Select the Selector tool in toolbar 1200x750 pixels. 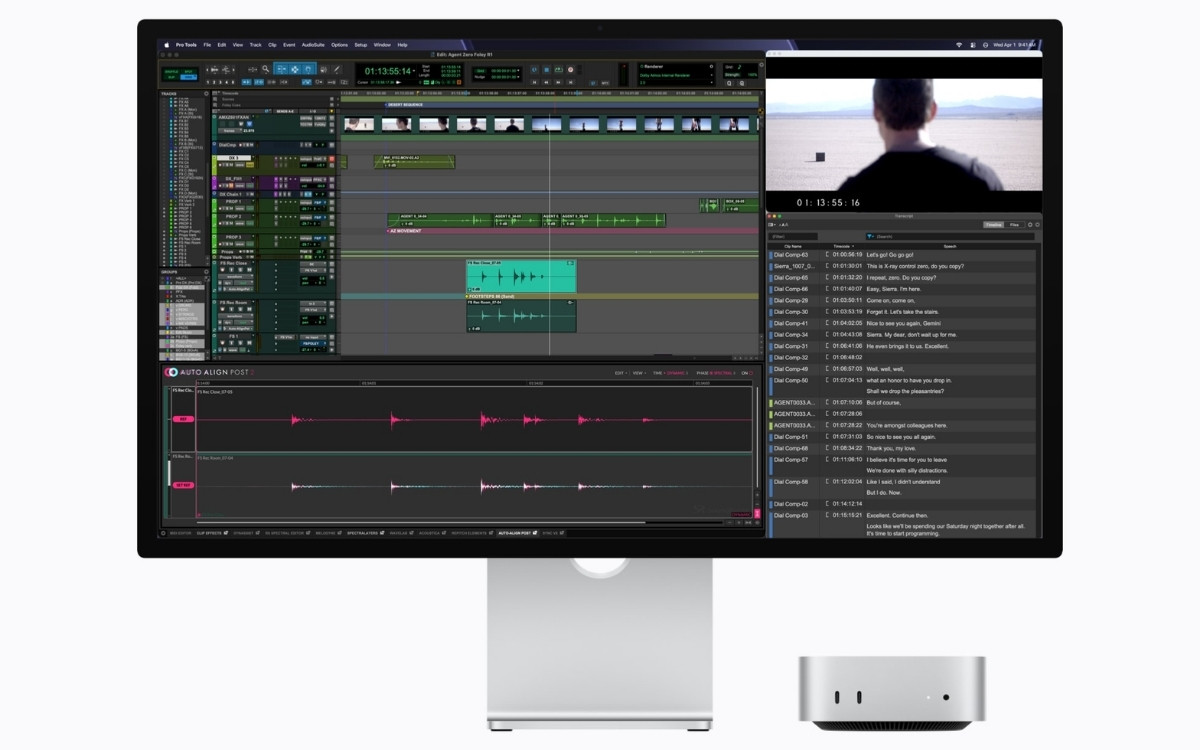tap(294, 69)
